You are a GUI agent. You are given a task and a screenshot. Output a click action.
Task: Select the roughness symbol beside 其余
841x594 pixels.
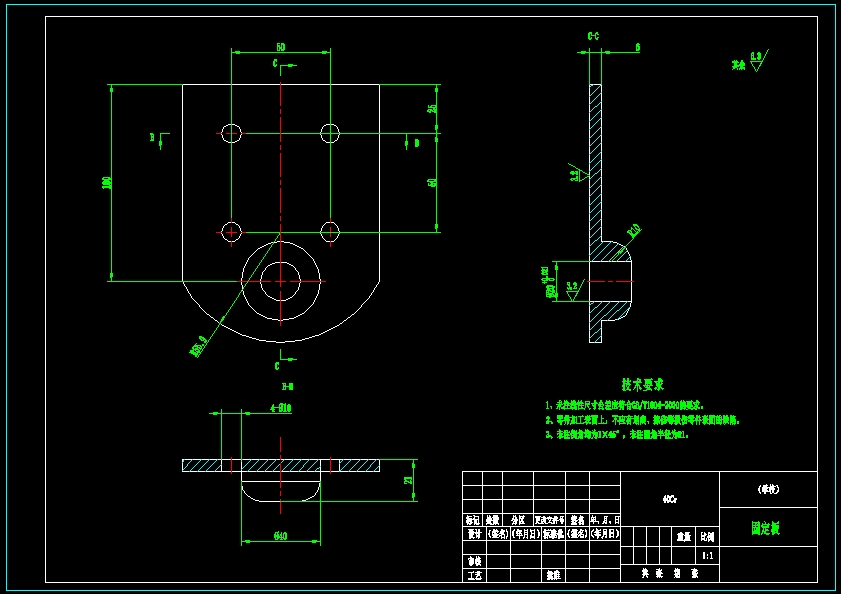(759, 60)
